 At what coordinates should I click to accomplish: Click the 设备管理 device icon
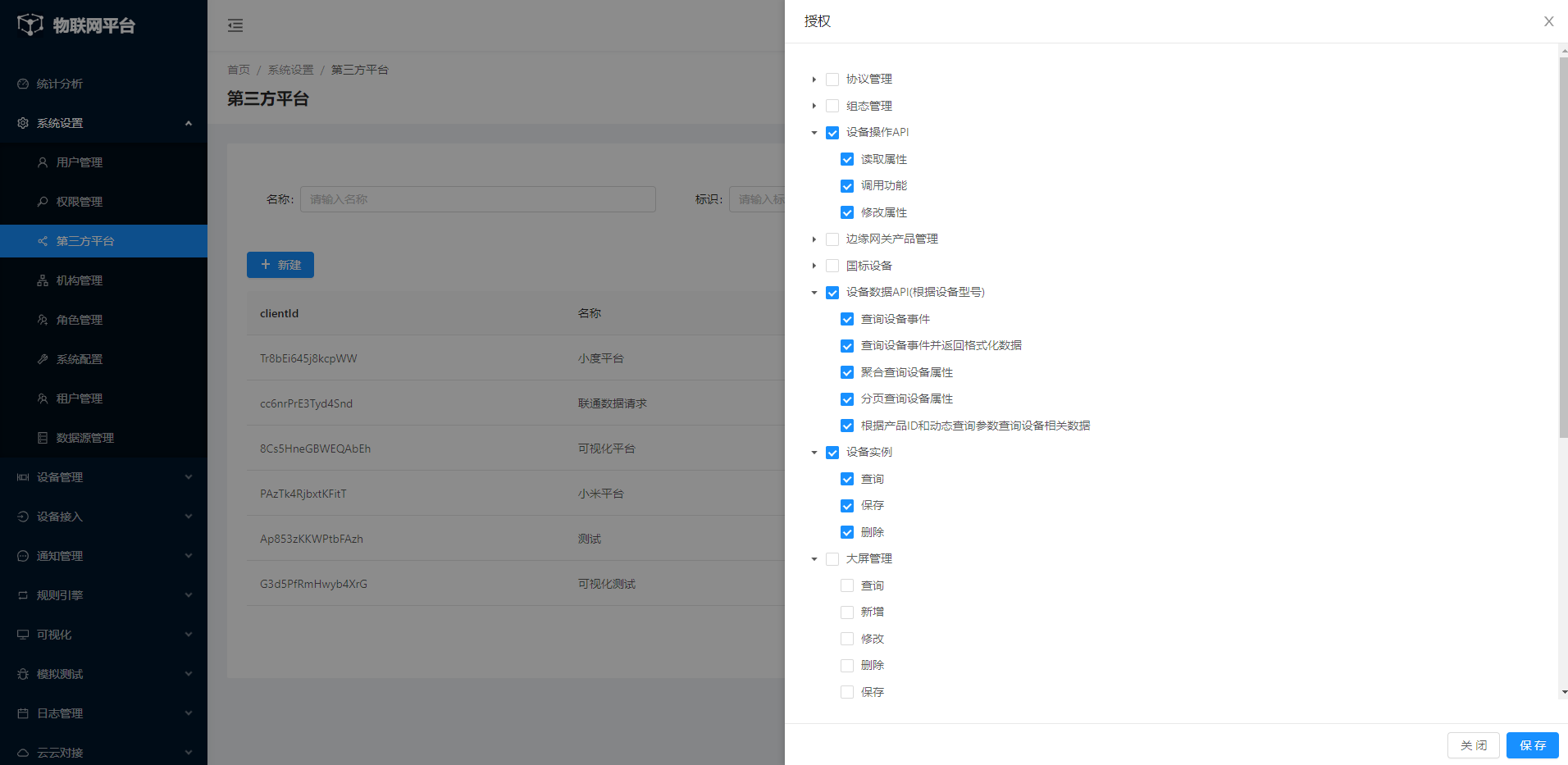coord(23,477)
